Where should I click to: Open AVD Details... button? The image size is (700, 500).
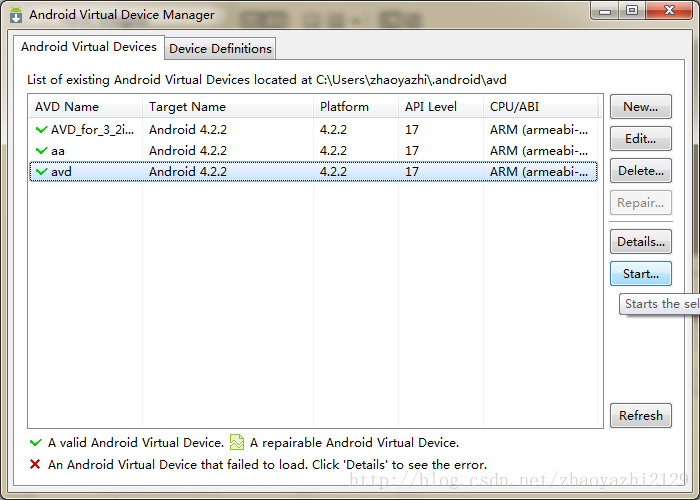[641, 242]
